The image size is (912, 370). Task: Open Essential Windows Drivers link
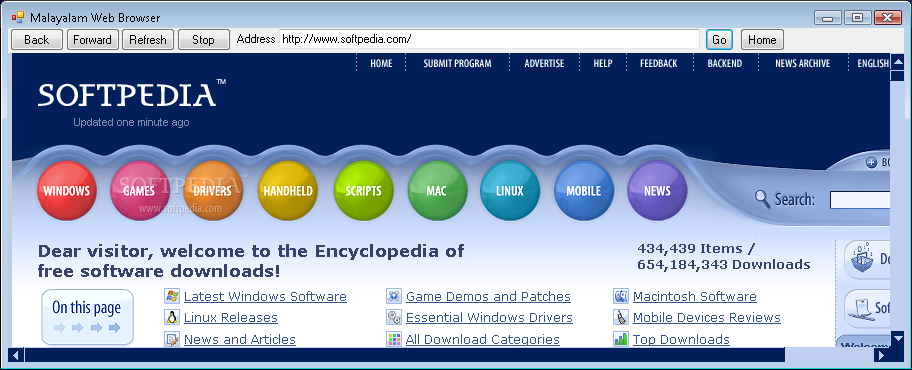(x=489, y=318)
